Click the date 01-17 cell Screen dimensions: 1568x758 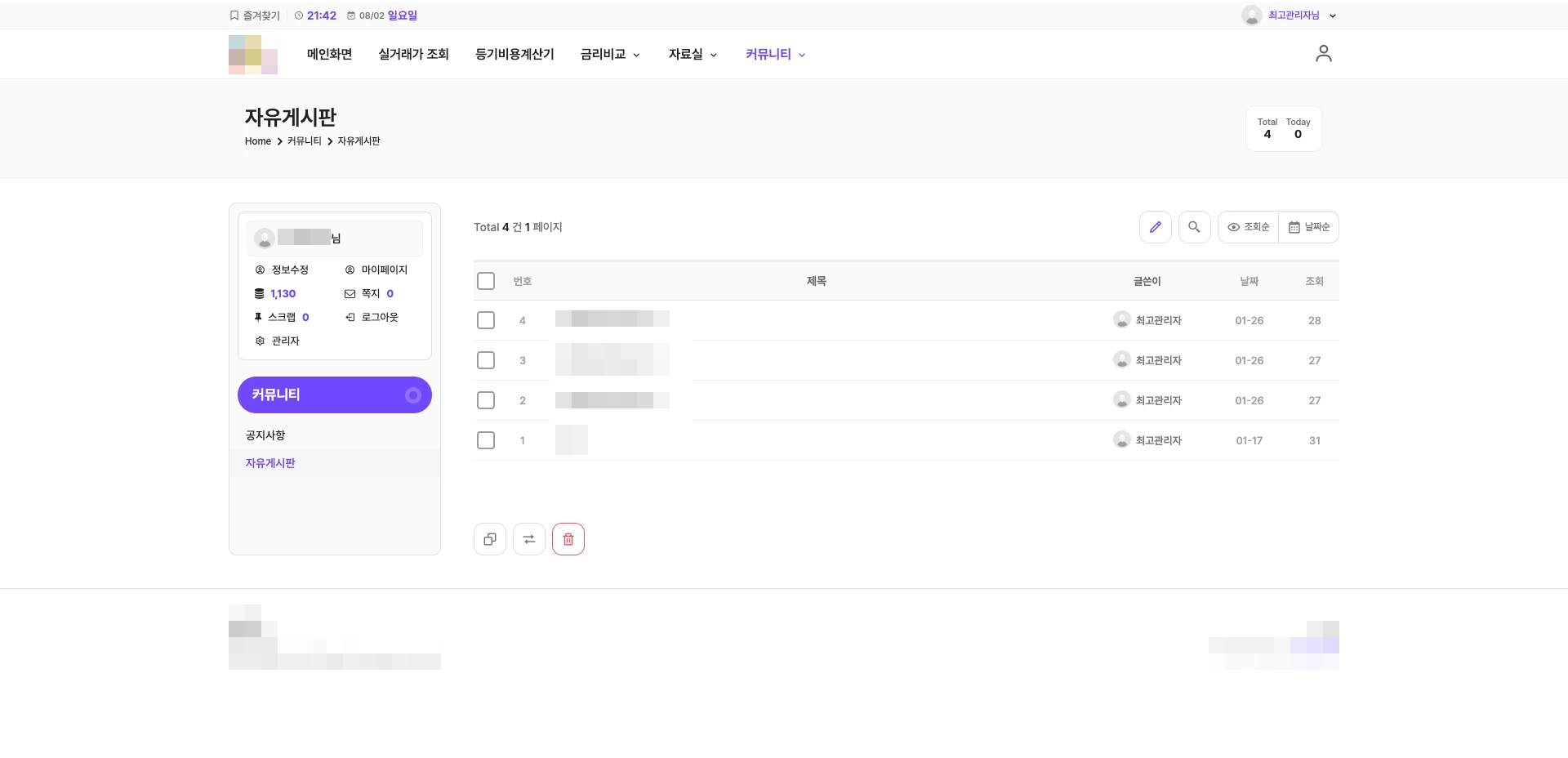[1249, 440]
